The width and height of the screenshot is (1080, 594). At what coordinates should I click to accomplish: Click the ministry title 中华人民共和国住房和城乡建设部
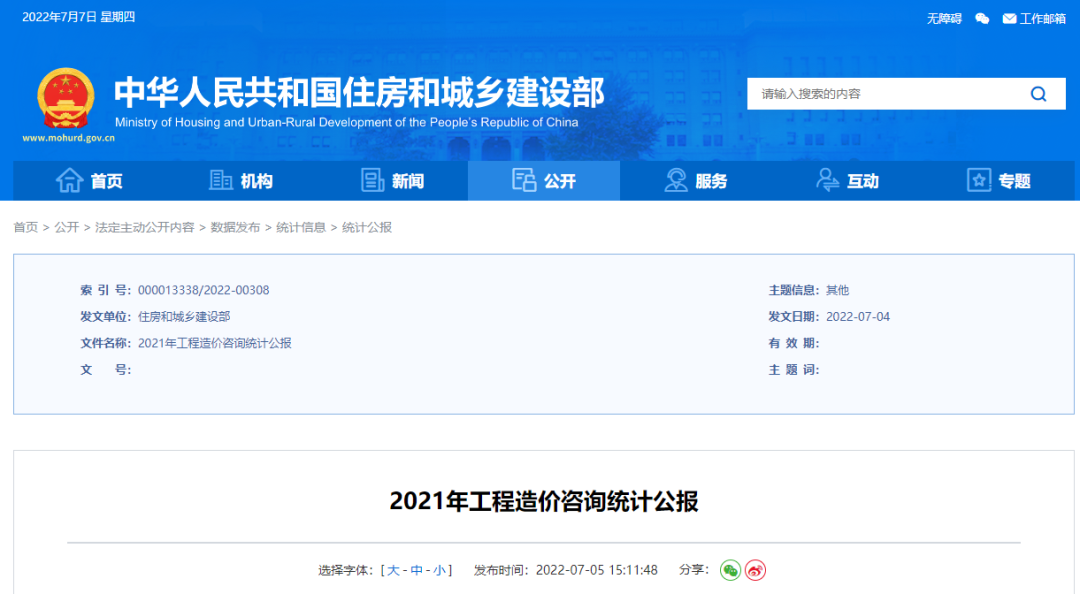pos(360,92)
